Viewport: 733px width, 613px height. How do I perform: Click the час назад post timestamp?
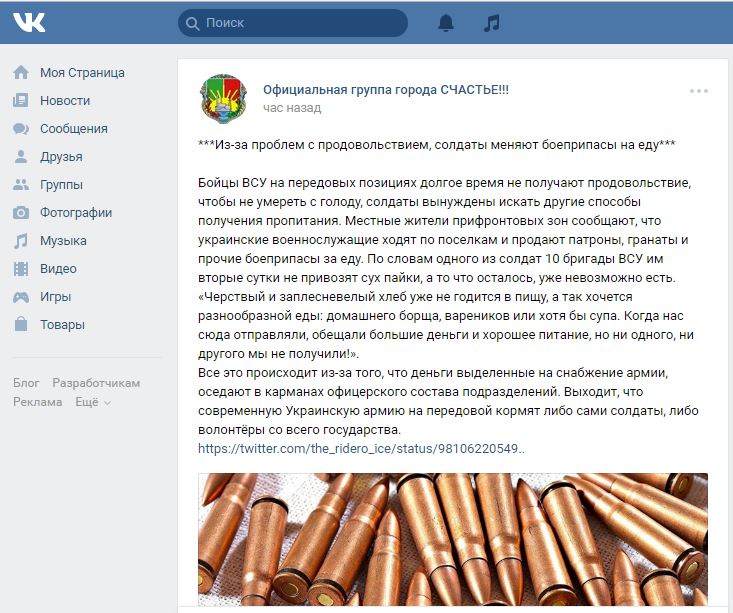click(292, 108)
